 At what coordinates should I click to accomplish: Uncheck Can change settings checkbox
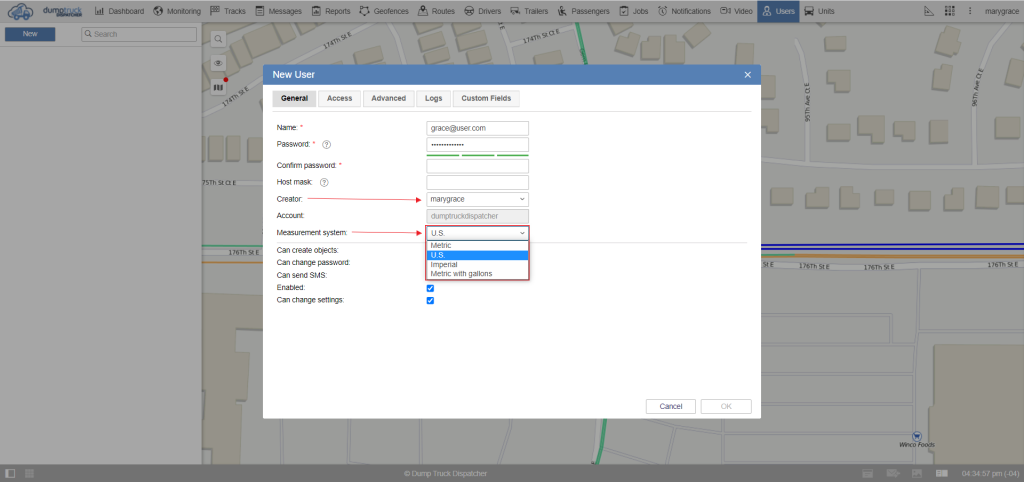(x=430, y=300)
